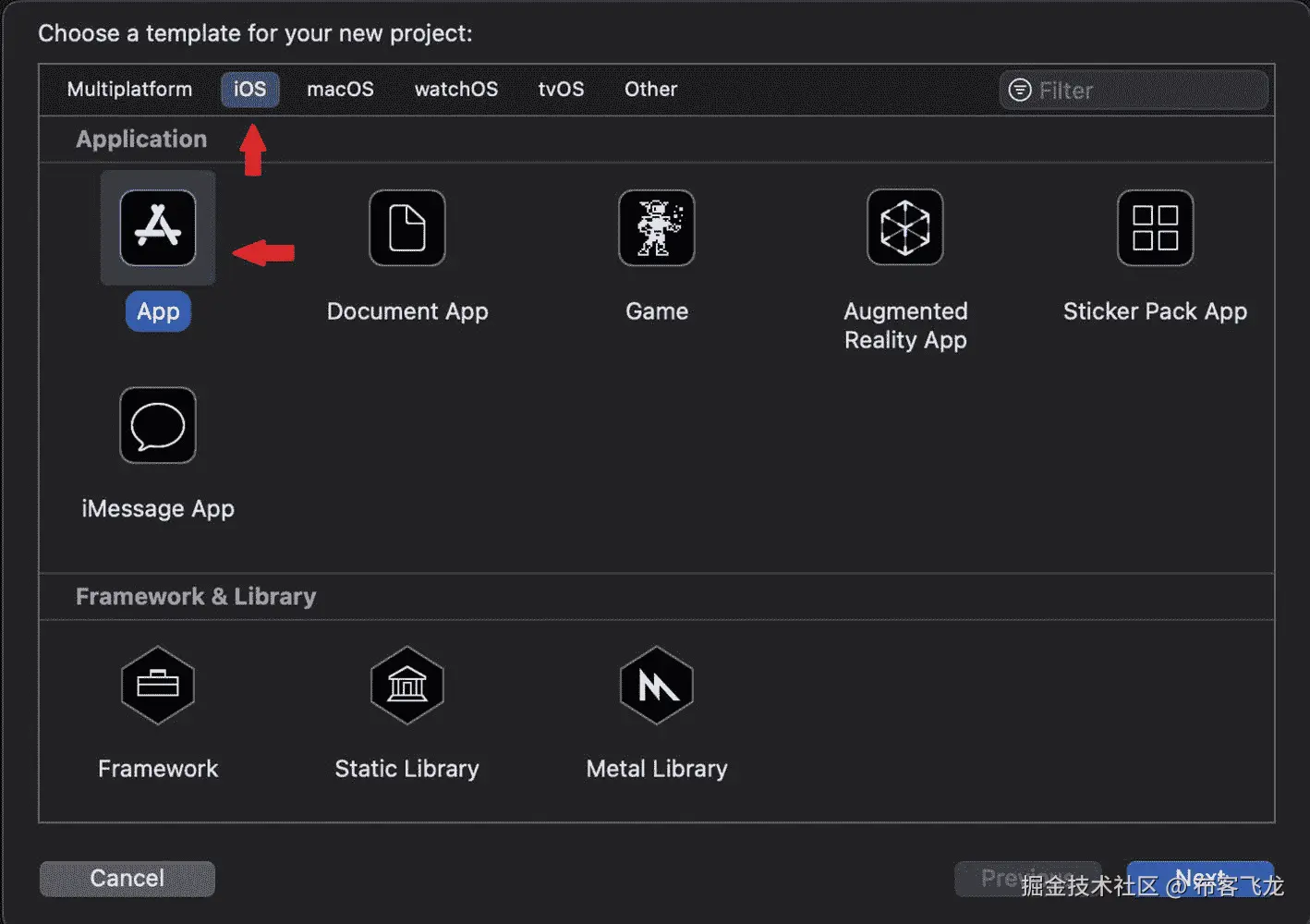Screen dimensions: 1310x924
Task: Click the "Game" label text
Action: (657, 311)
